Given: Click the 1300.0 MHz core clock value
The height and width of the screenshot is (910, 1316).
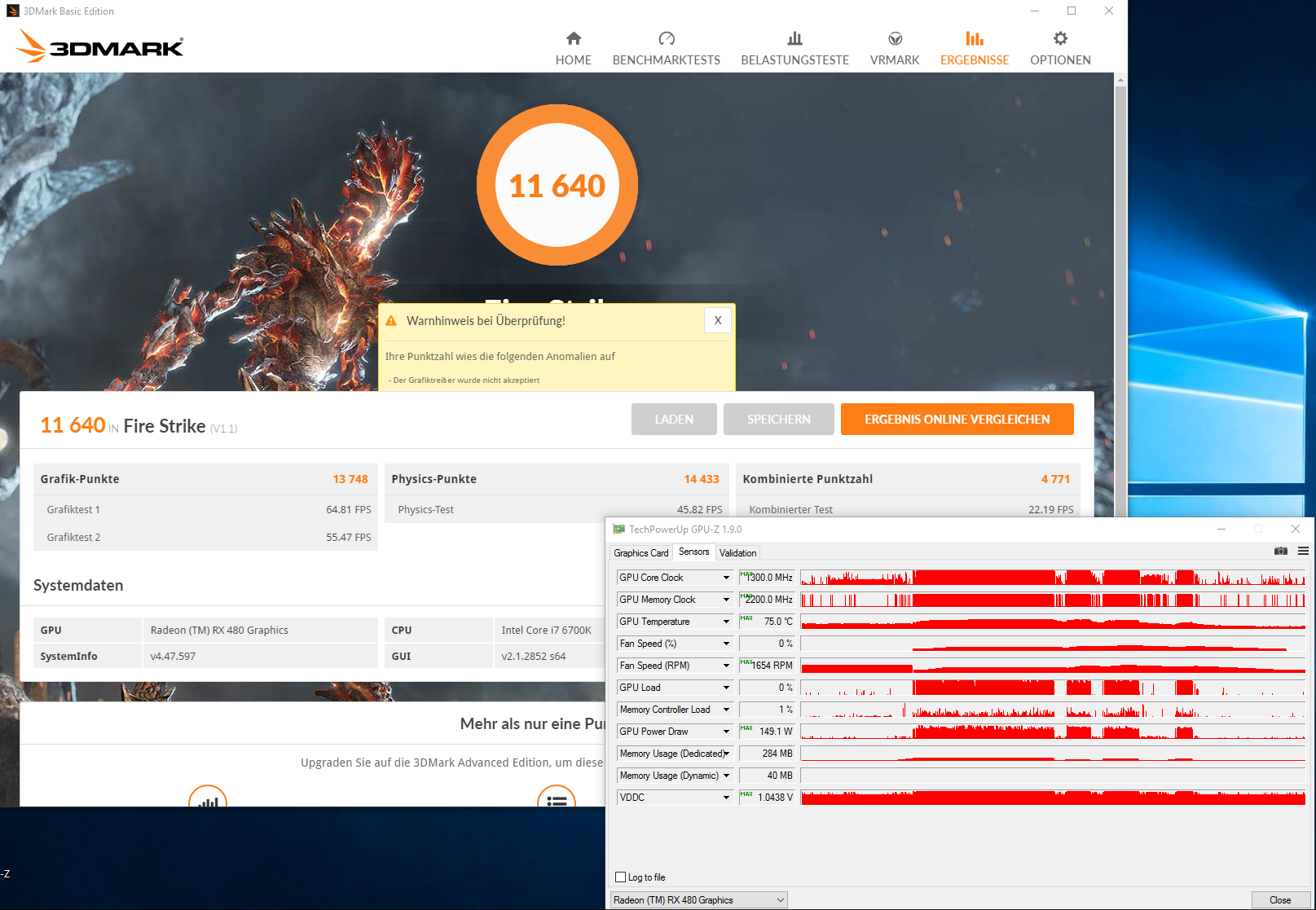Looking at the screenshot, I should (x=767, y=578).
